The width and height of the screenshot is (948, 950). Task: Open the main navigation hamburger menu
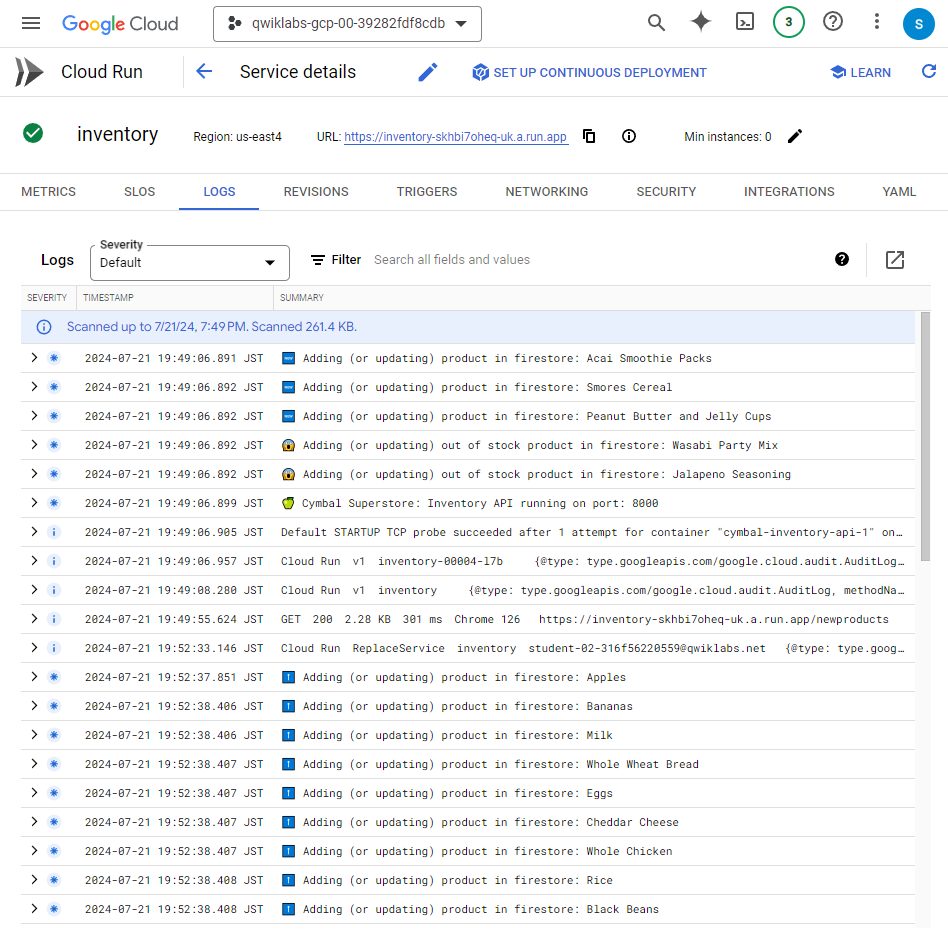[31, 24]
